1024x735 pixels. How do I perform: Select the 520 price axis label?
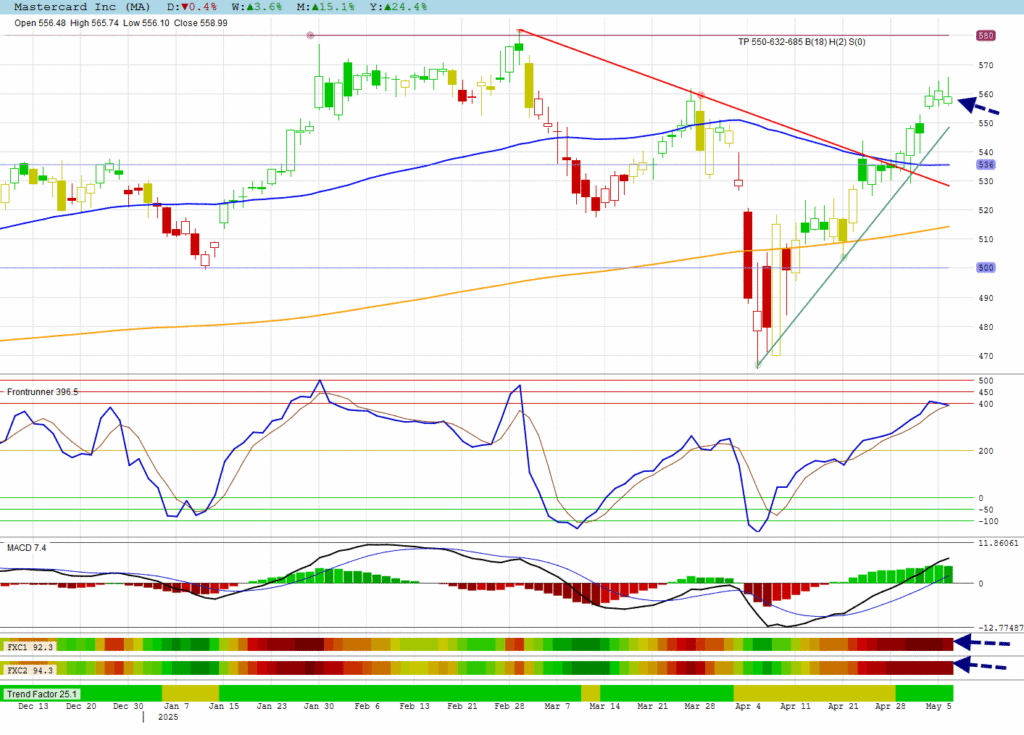point(985,210)
